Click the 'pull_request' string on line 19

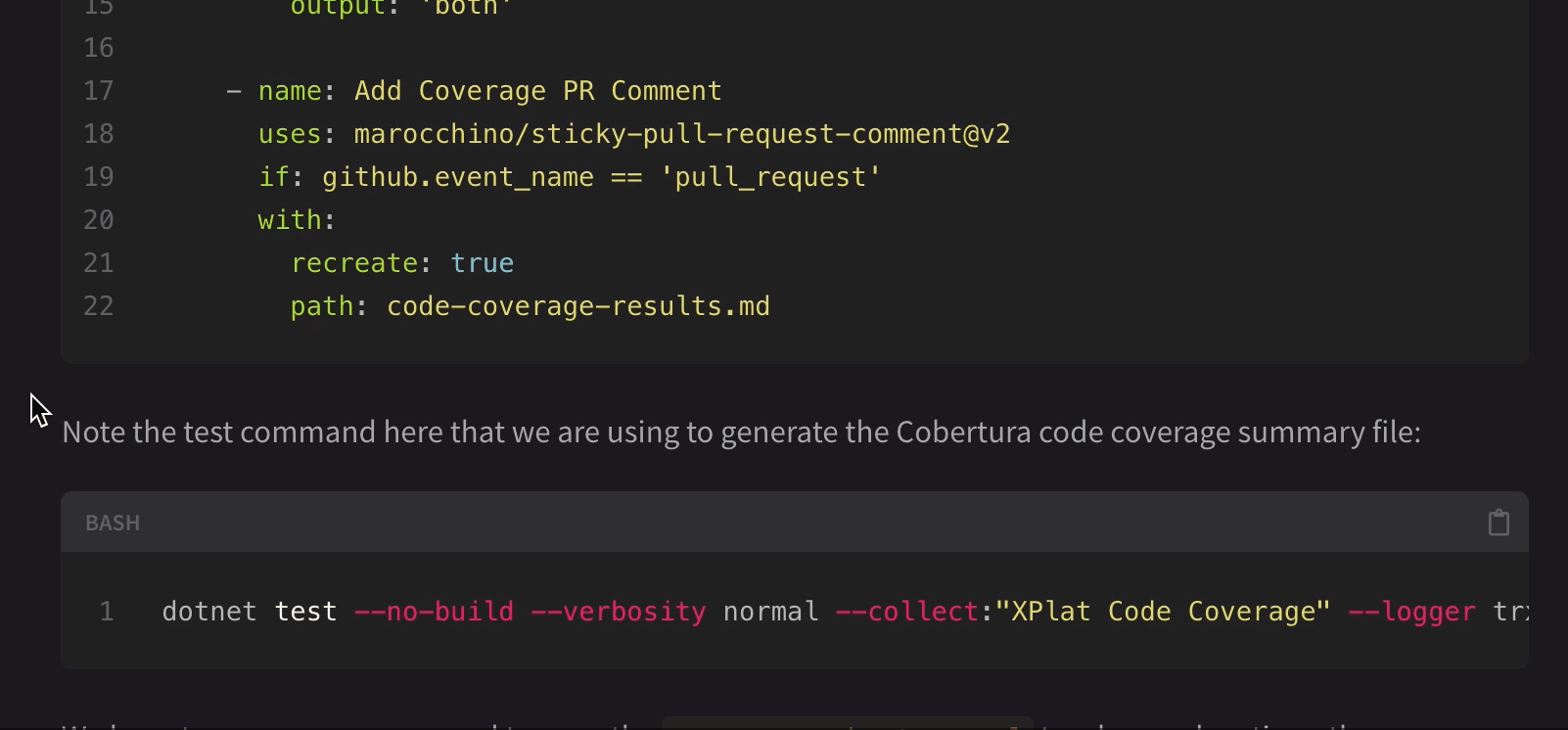[770, 177]
